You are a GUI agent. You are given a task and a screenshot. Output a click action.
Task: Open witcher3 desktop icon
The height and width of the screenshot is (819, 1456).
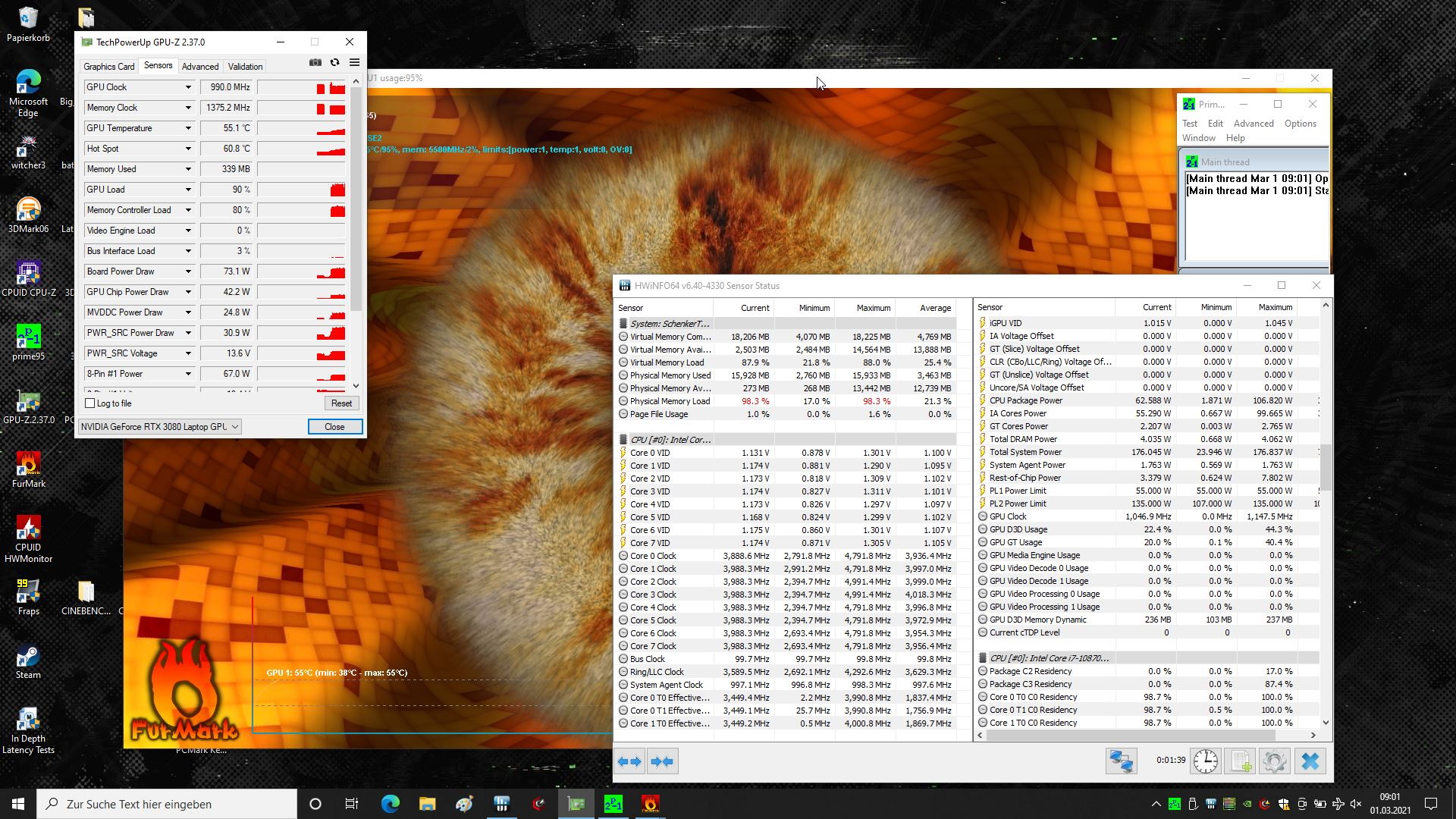[x=28, y=152]
